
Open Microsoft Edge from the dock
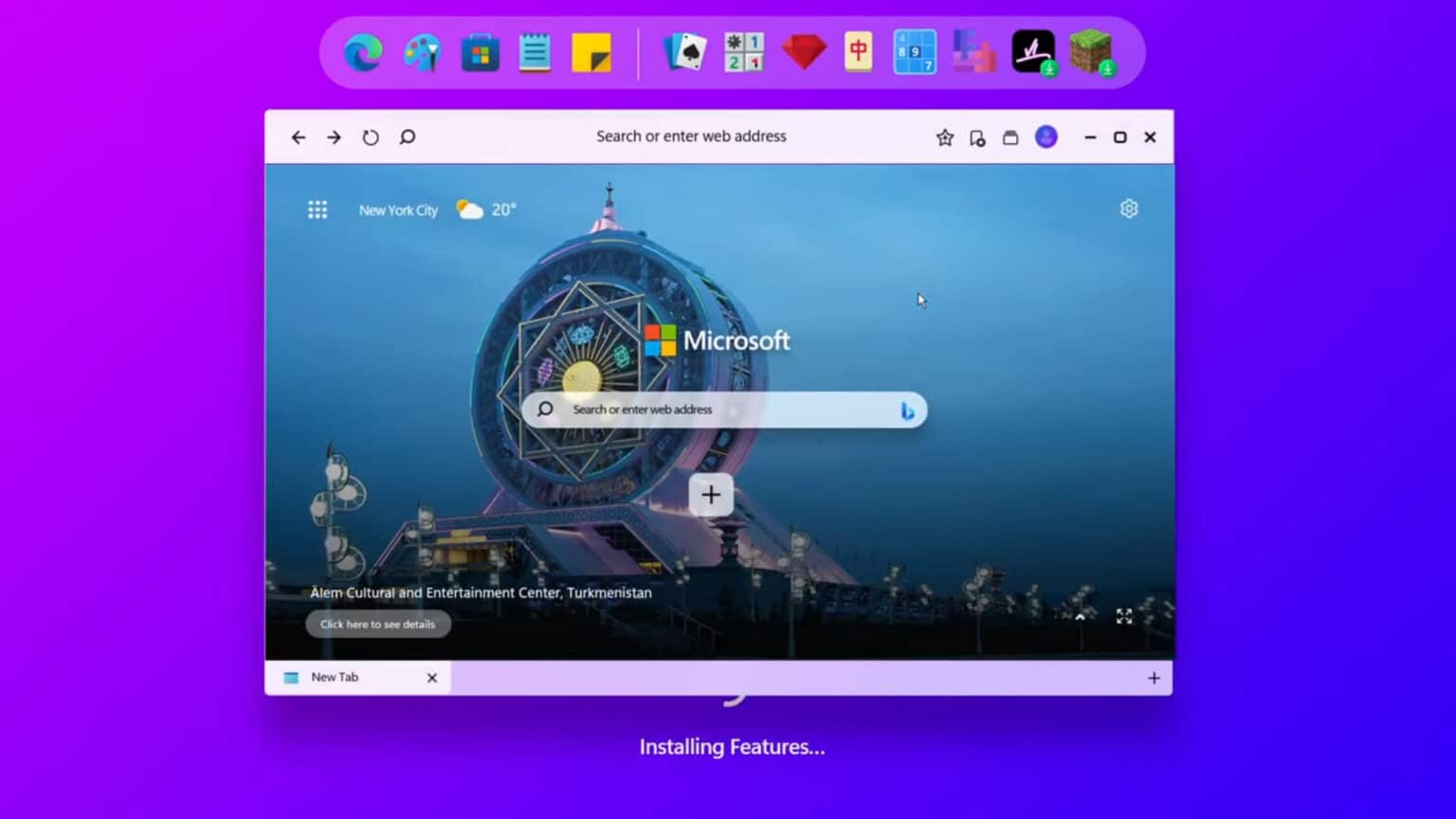(363, 52)
